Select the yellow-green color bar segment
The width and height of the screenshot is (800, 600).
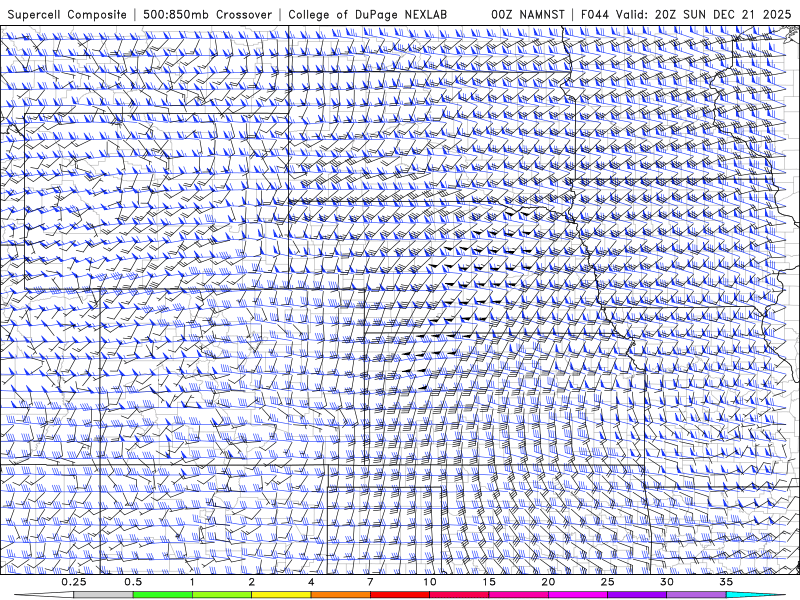pos(222,595)
